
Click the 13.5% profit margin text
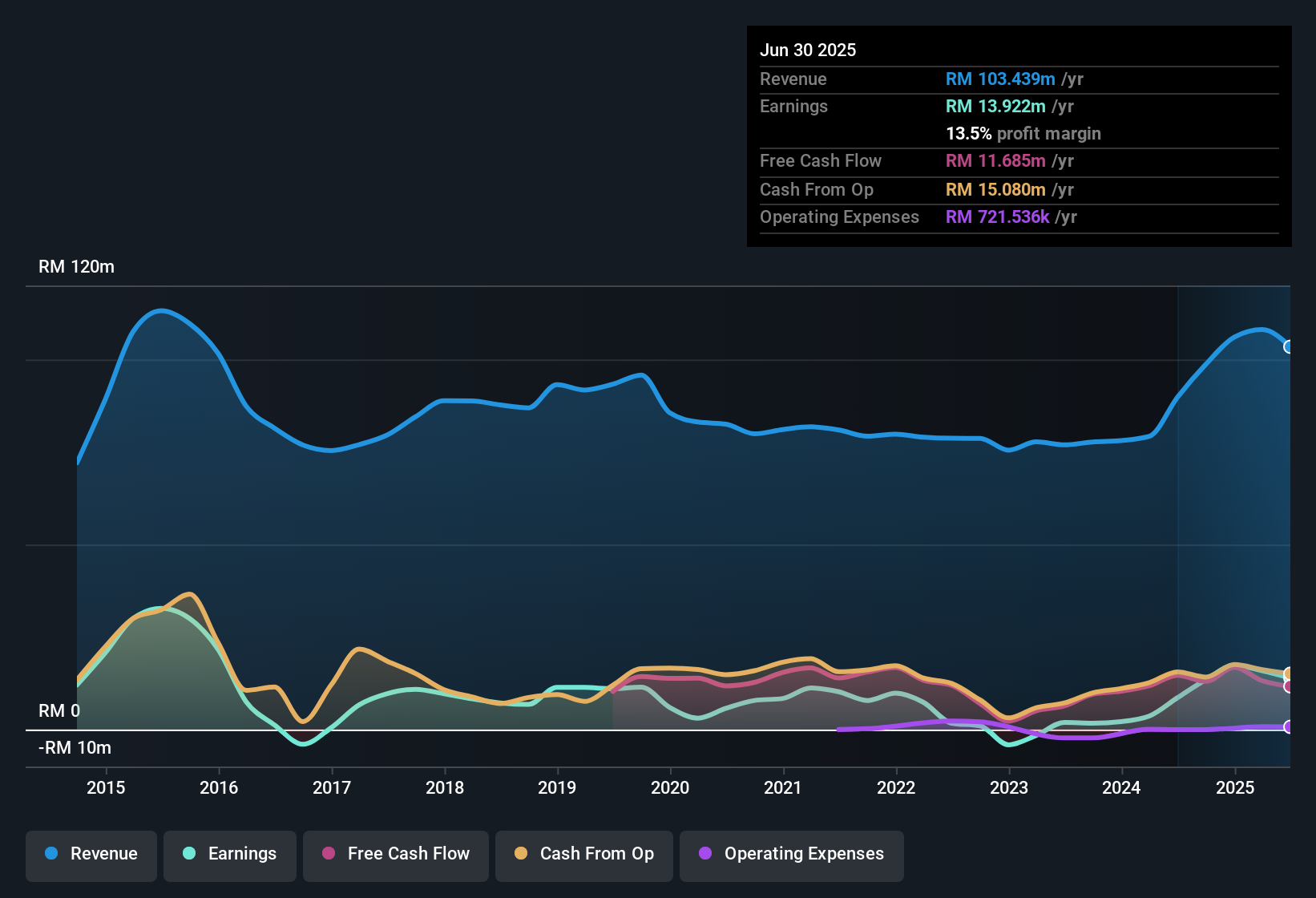(x=1023, y=133)
